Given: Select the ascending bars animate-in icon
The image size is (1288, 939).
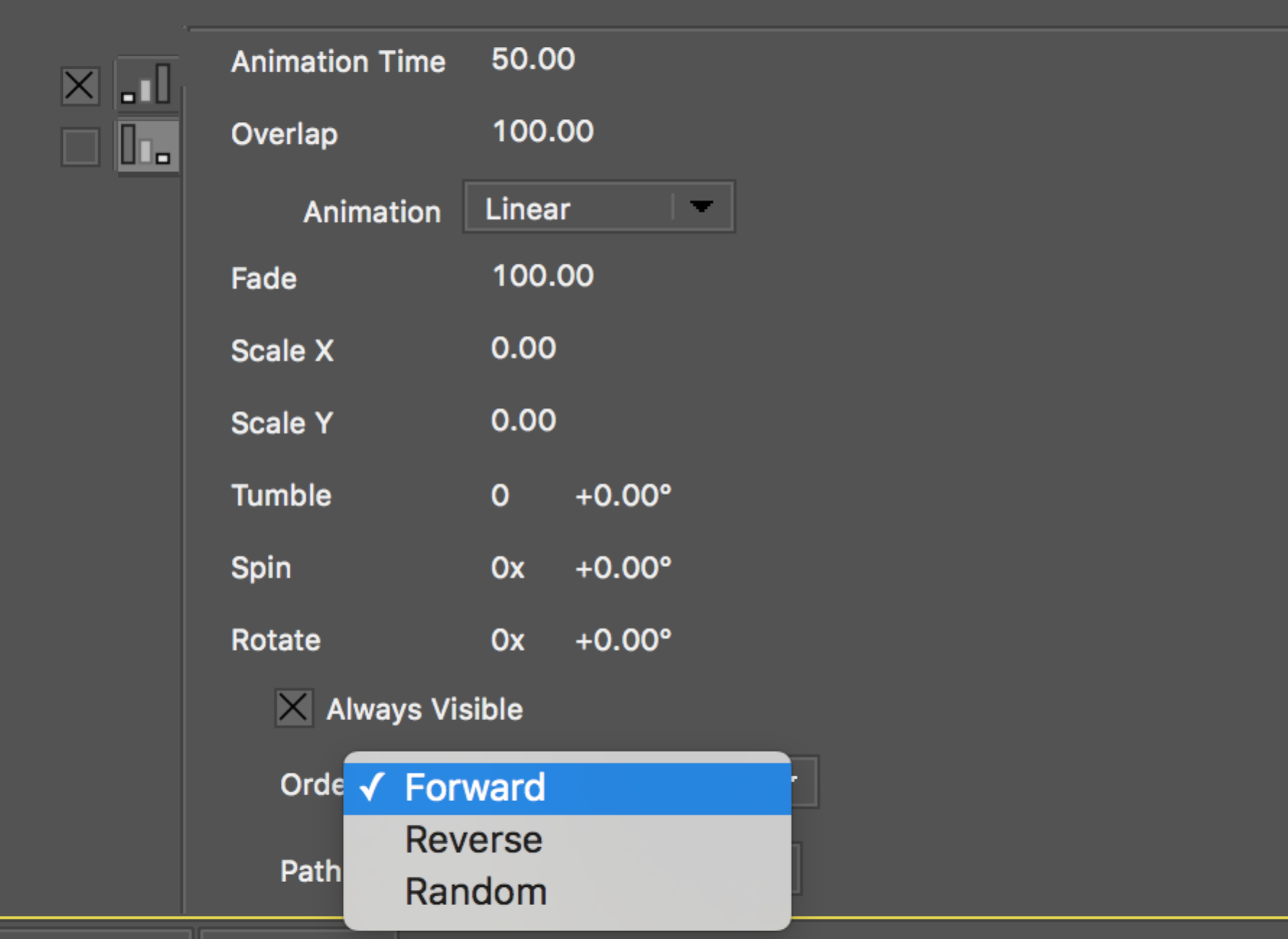Looking at the screenshot, I should (147, 85).
